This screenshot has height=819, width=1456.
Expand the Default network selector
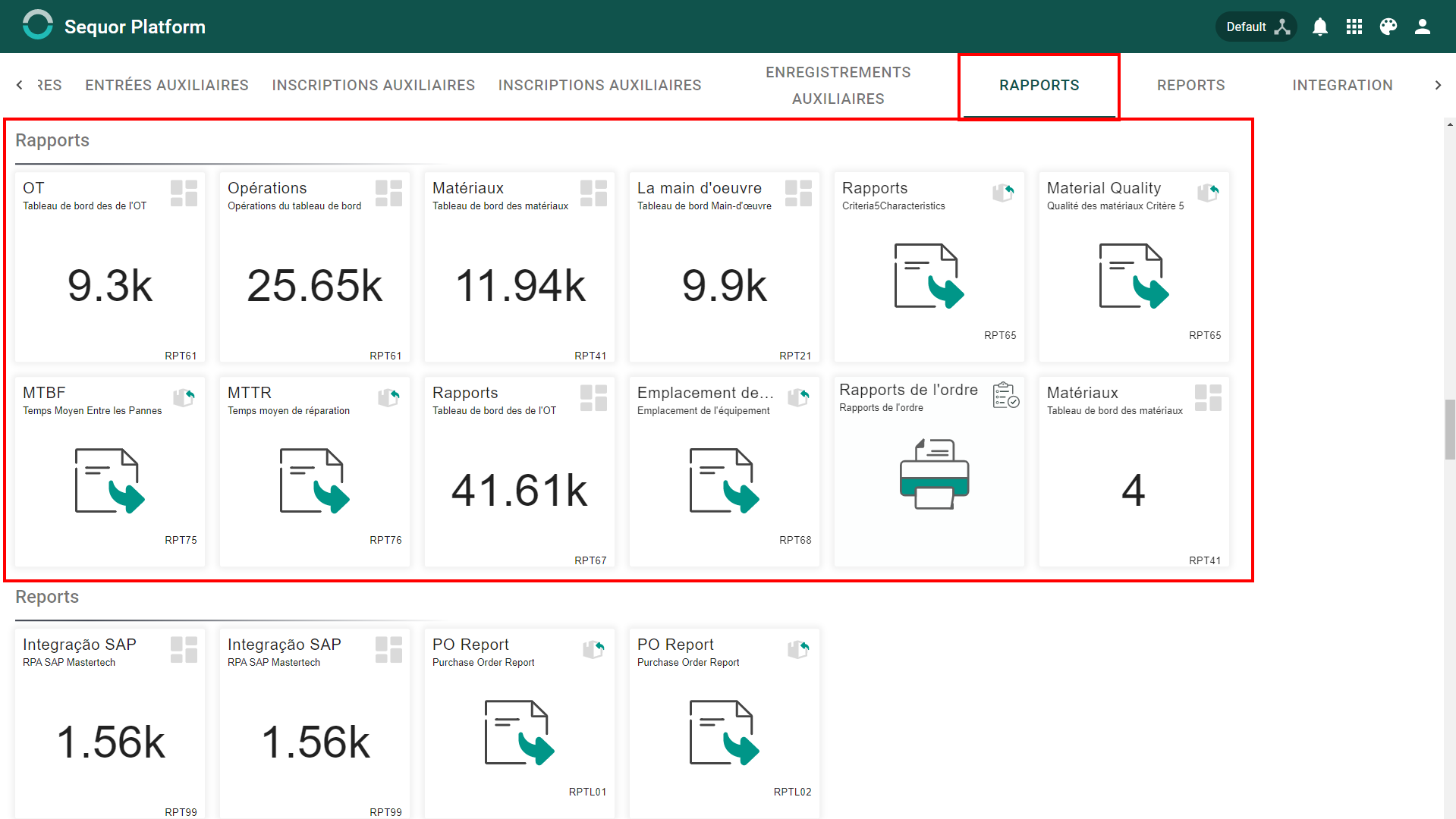coord(1256,27)
